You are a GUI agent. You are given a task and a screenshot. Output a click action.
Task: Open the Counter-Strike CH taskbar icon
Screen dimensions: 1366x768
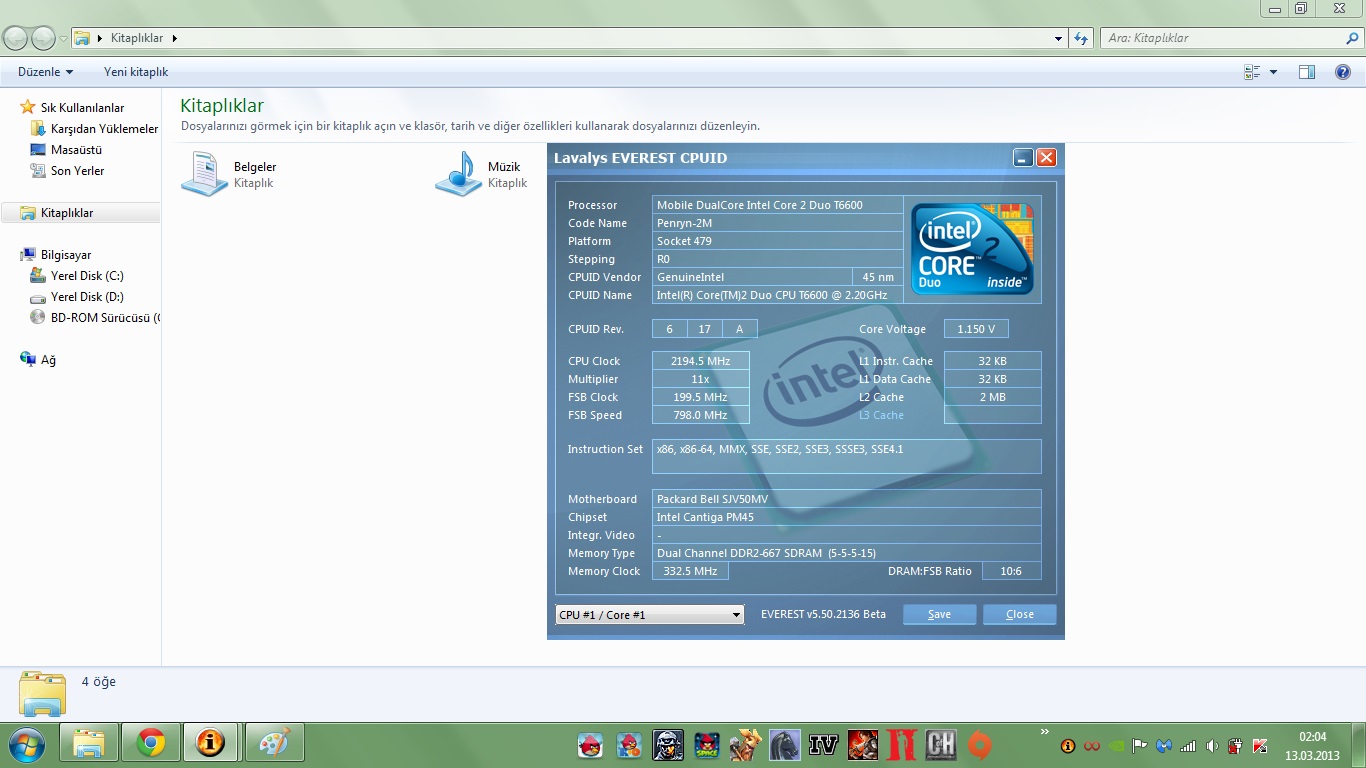pos(940,744)
